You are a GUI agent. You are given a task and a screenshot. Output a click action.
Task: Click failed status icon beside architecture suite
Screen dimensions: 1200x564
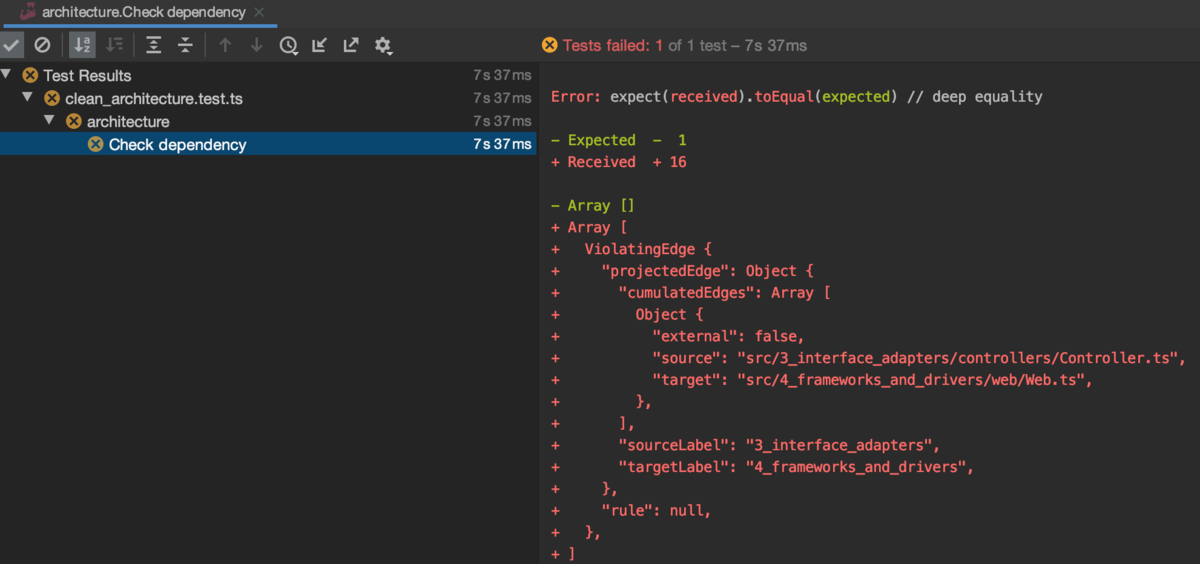click(73, 121)
